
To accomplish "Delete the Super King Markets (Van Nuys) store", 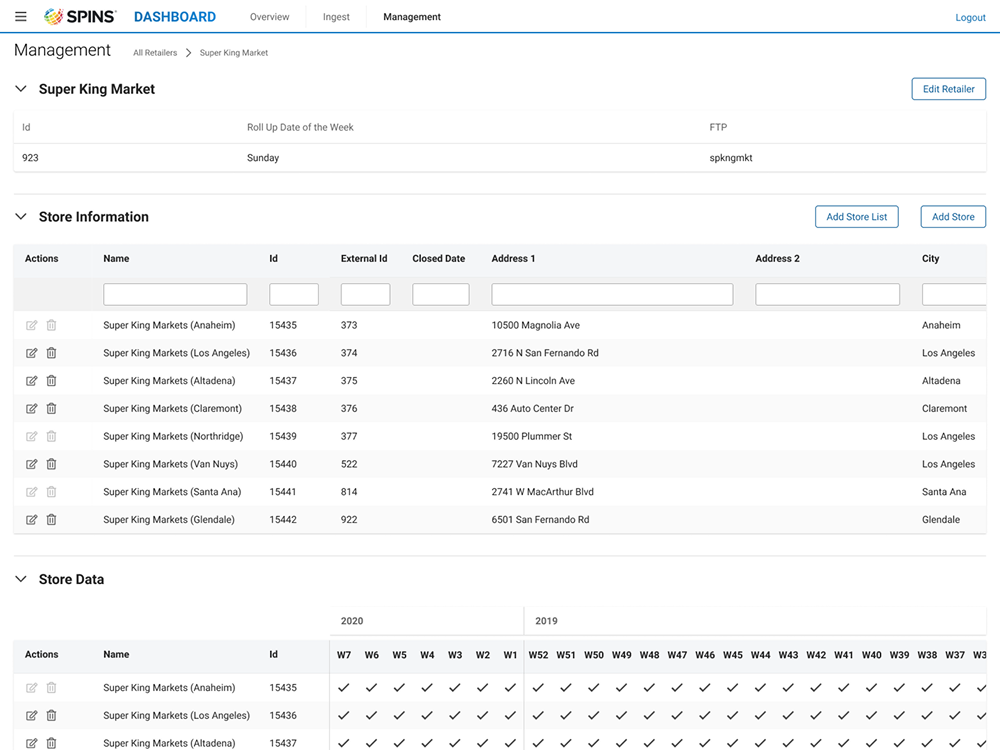I will pyautogui.click(x=52, y=464).
